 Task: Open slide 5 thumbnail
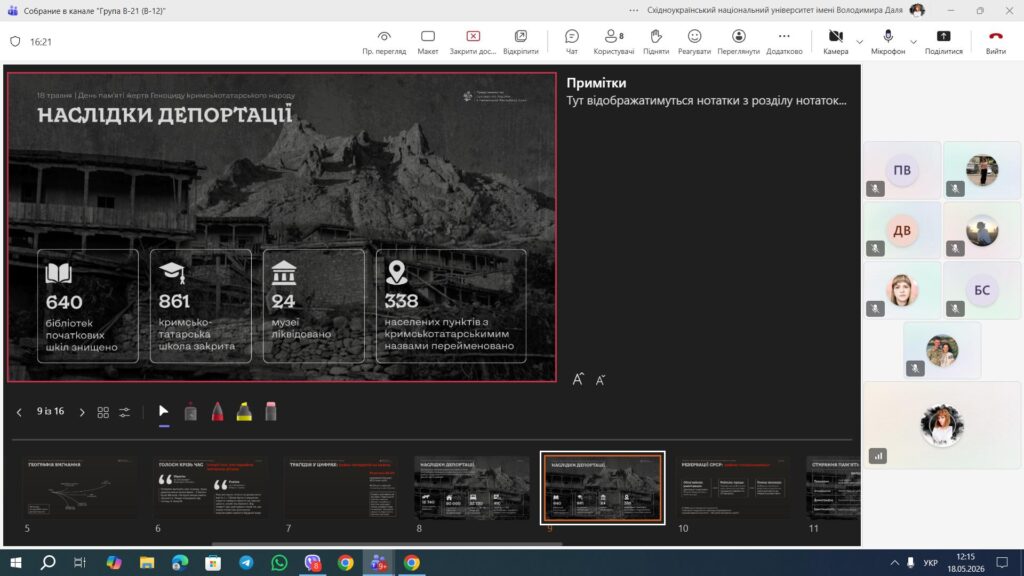pyautogui.click(x=80, y=487)
